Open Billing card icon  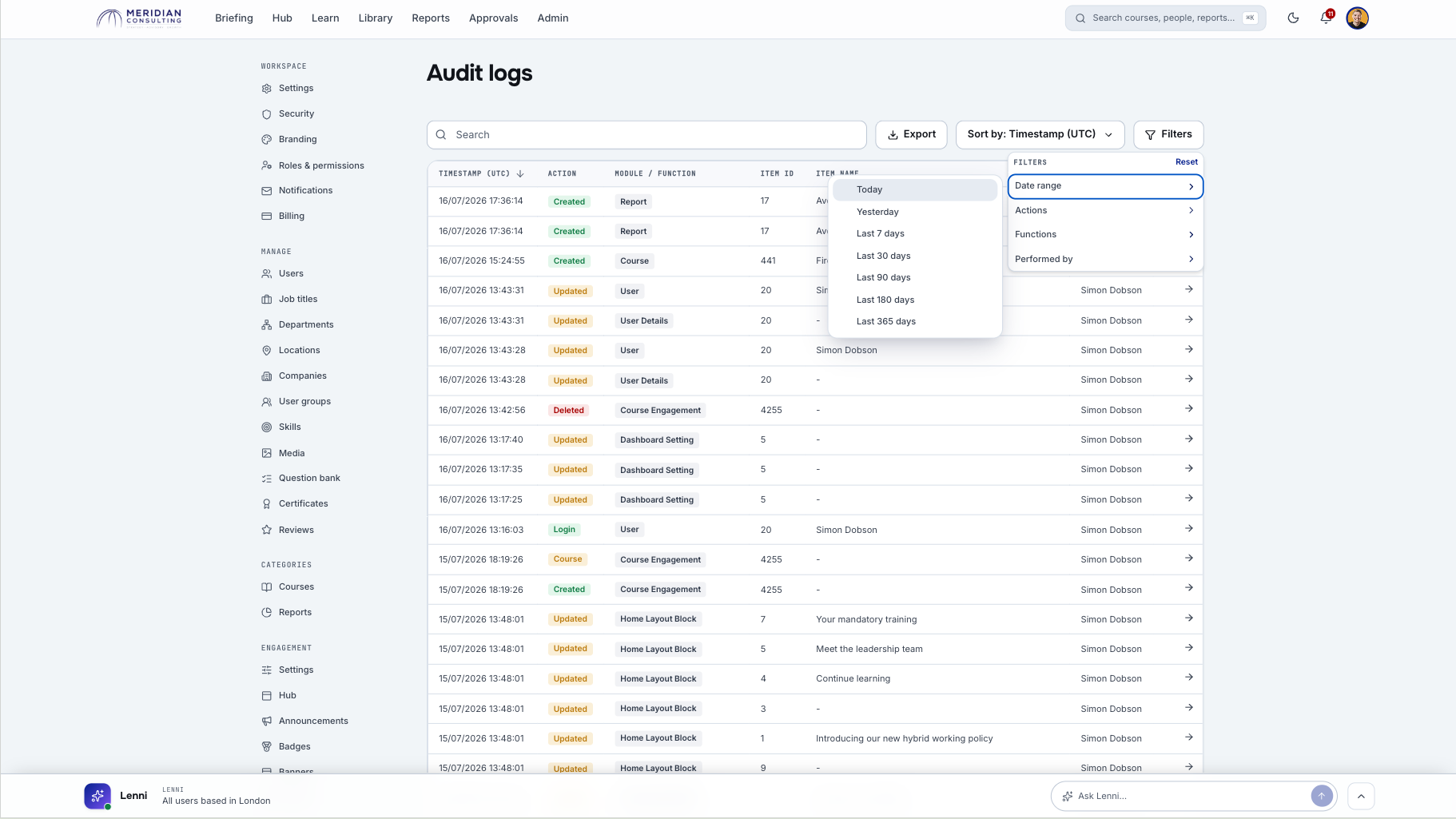(x=267, y=217)
